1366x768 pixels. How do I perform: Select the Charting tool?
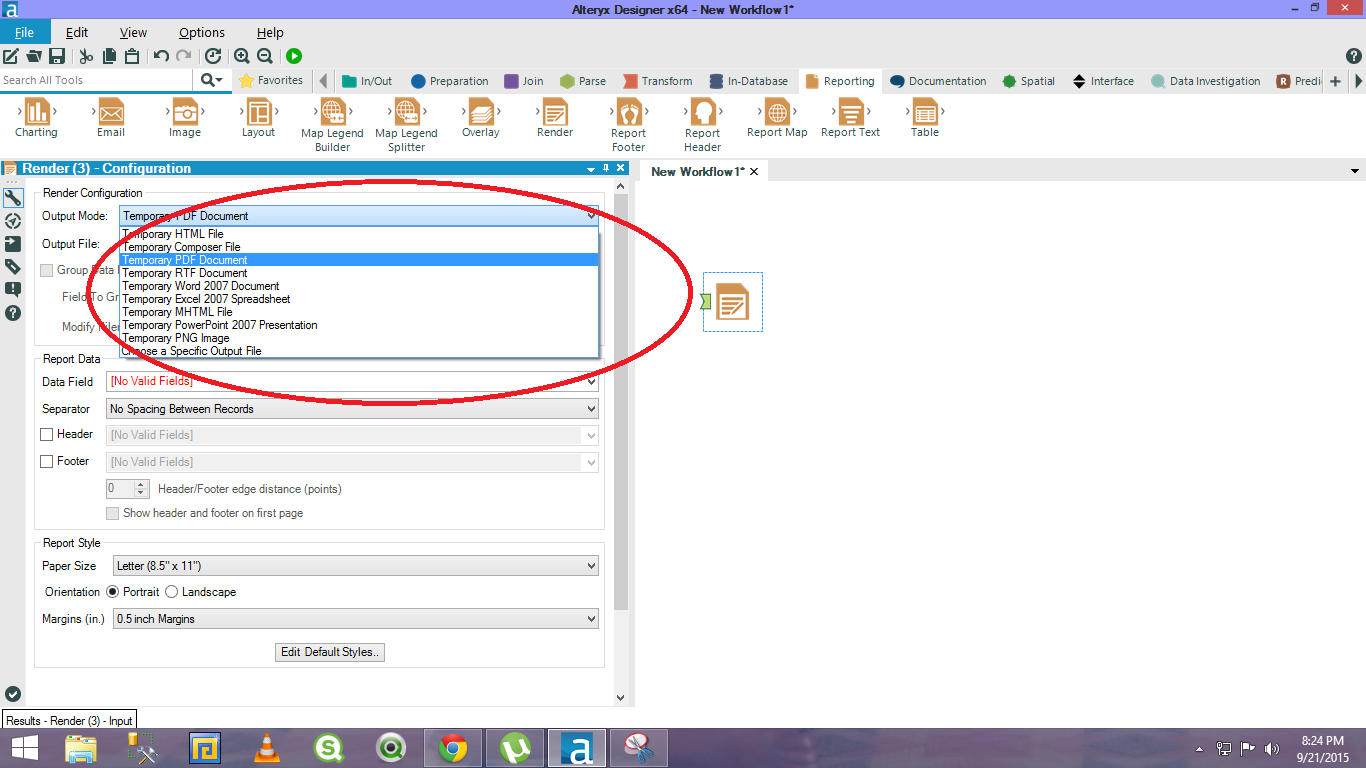click(37, 119)
